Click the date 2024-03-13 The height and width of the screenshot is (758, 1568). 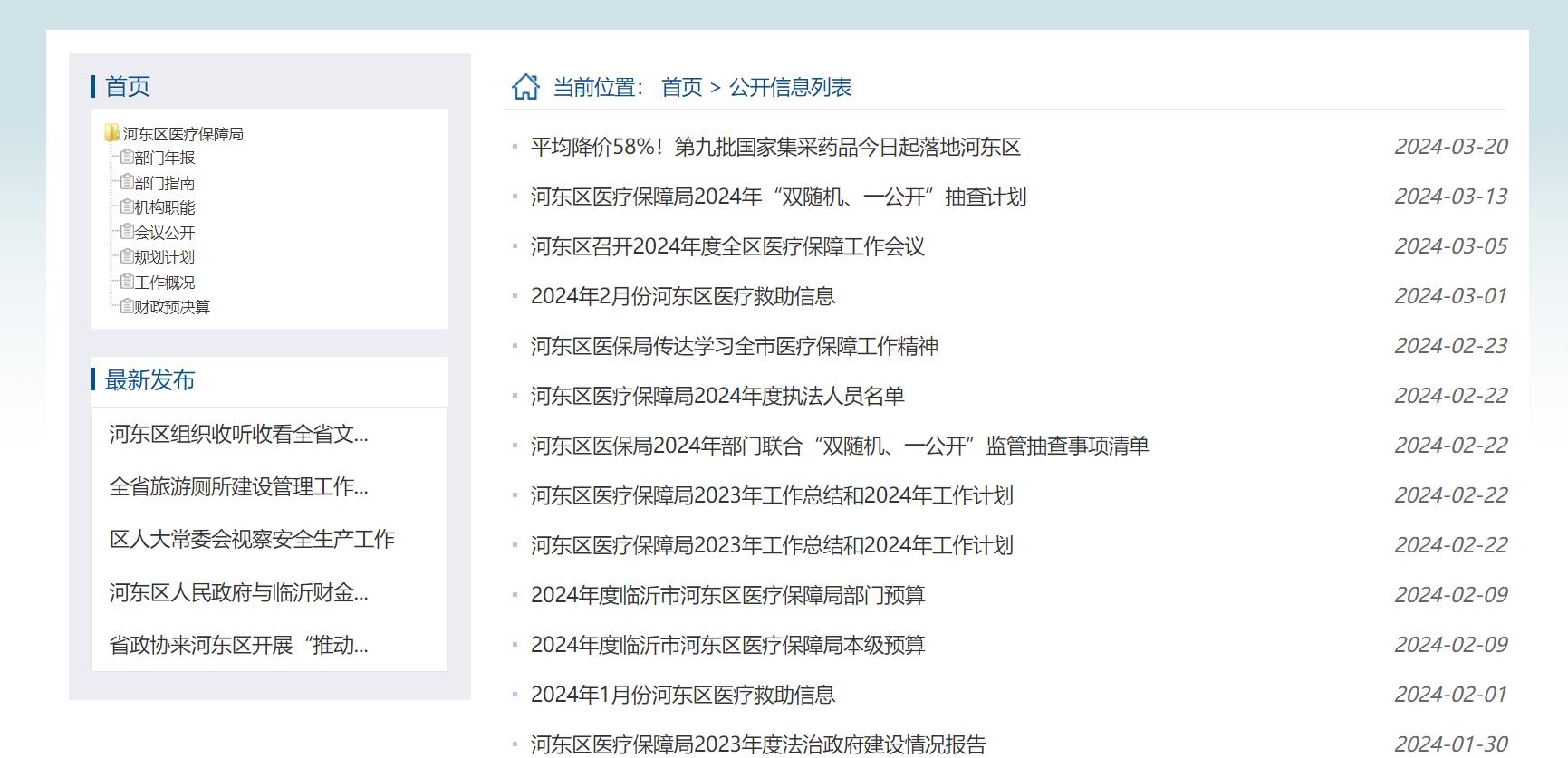pos(1450,197)
